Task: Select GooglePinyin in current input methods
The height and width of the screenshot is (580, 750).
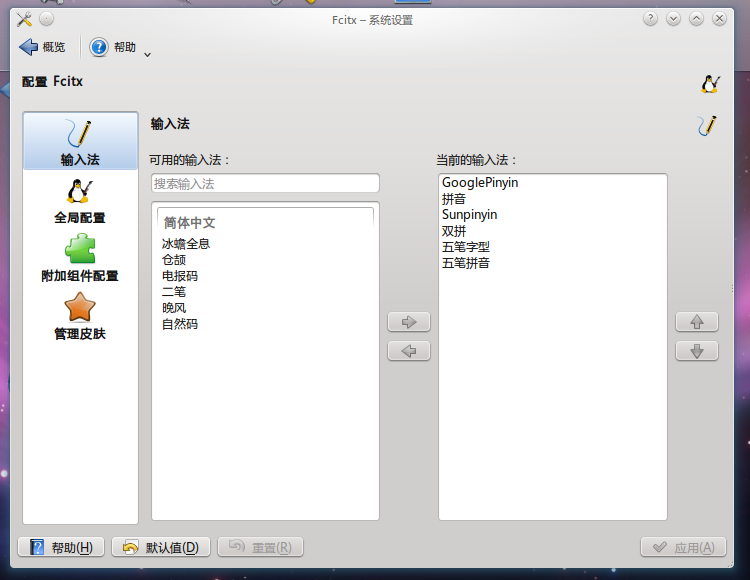Action: point(552,183)
